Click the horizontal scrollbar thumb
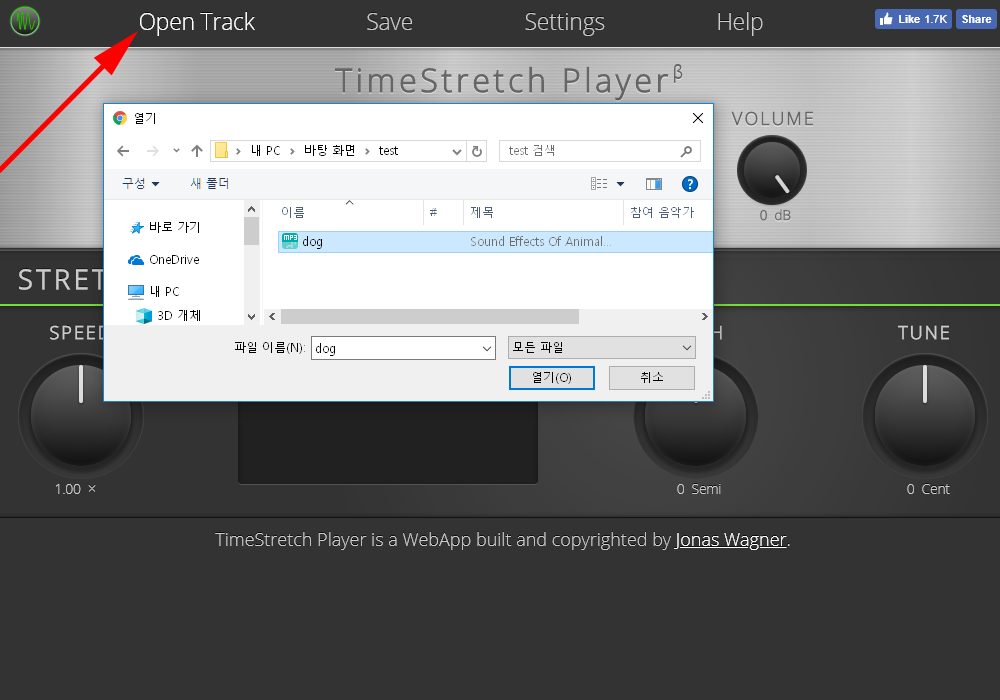1000x700 pixels. coord(430,316)
